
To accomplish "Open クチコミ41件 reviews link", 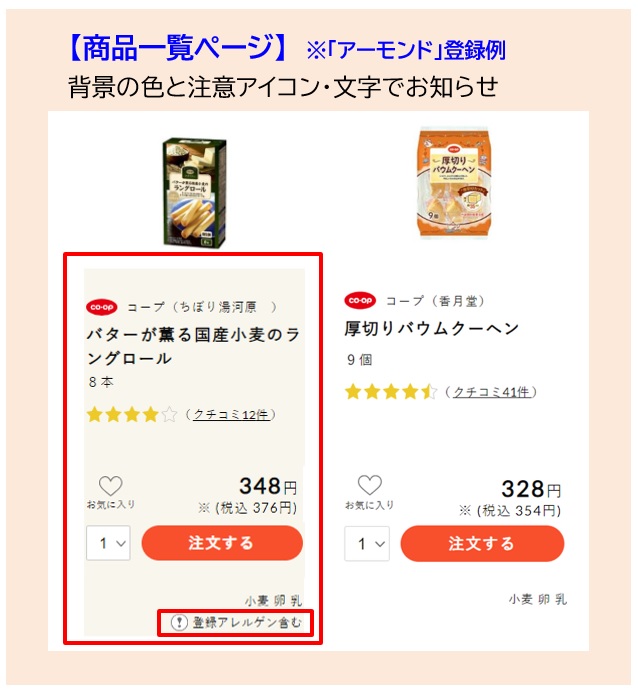I will click(x=491, y=392).
